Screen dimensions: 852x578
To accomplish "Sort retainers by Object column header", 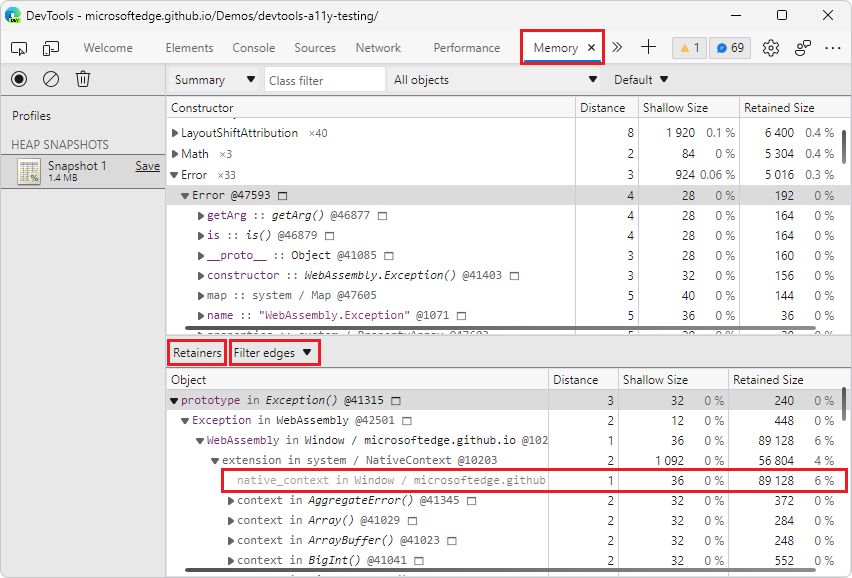I will [358, 380].
